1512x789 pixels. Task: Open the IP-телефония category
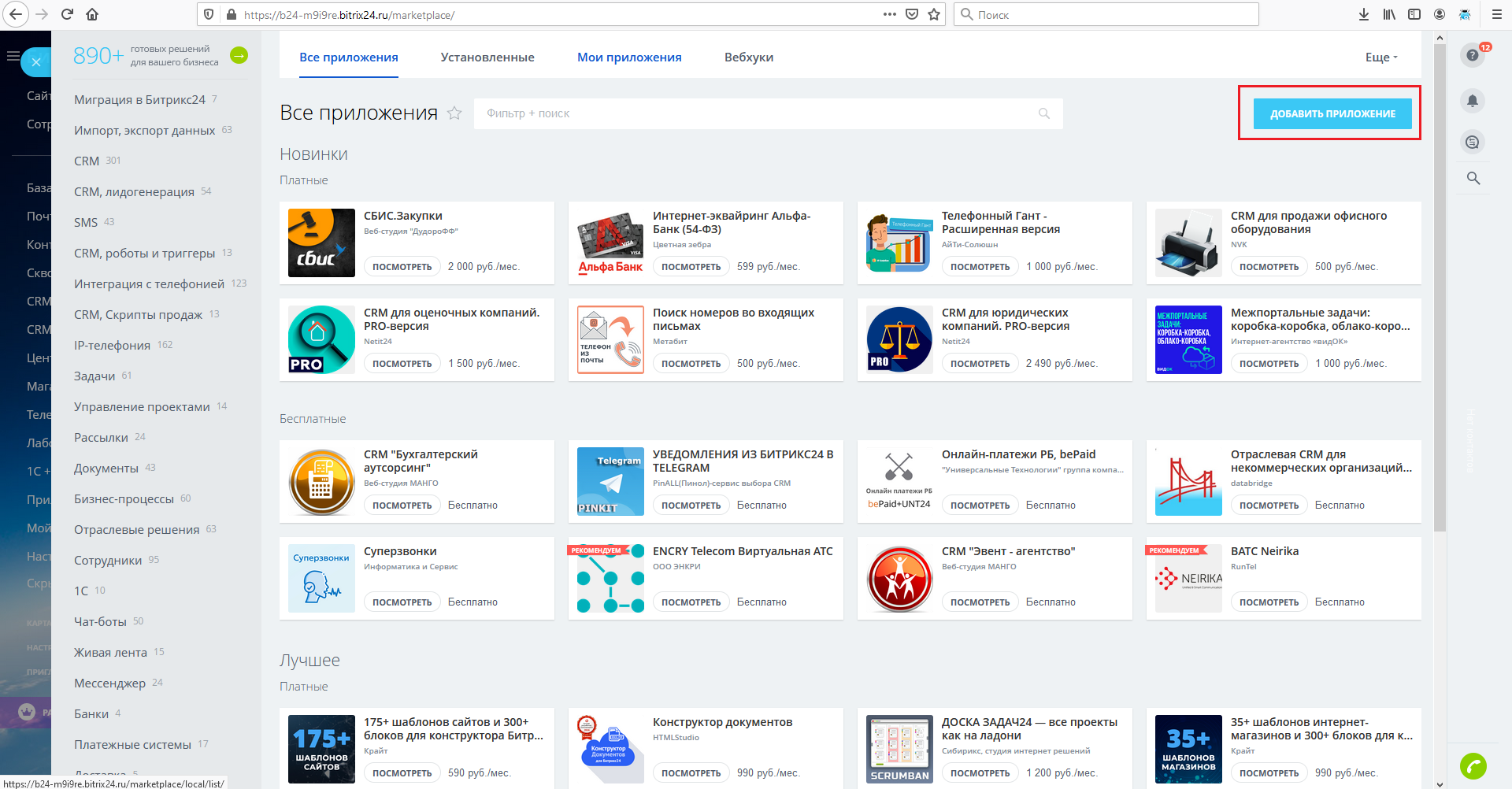click(112, 346)
